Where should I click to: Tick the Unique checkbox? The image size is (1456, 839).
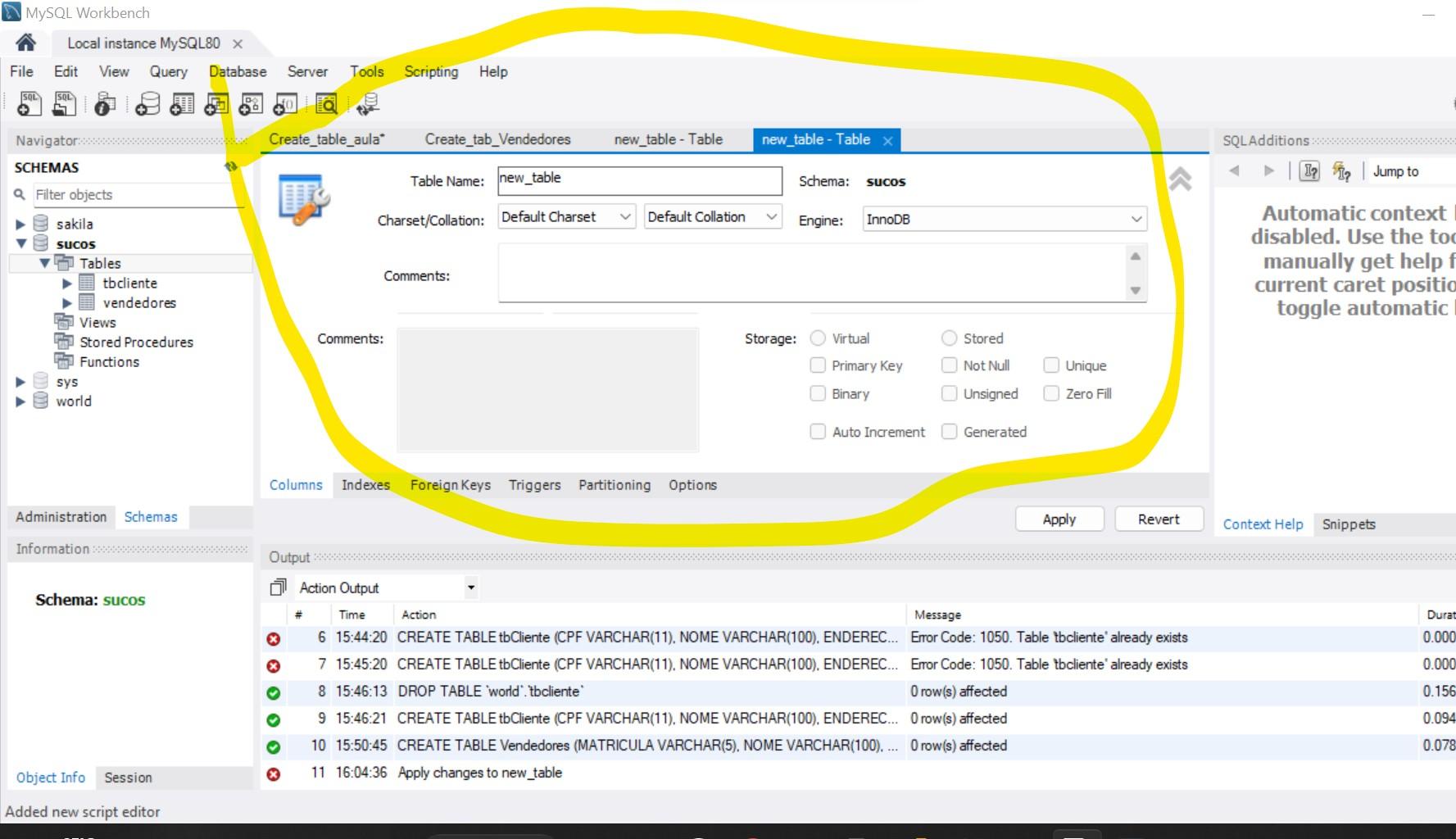click(1051, 365)
